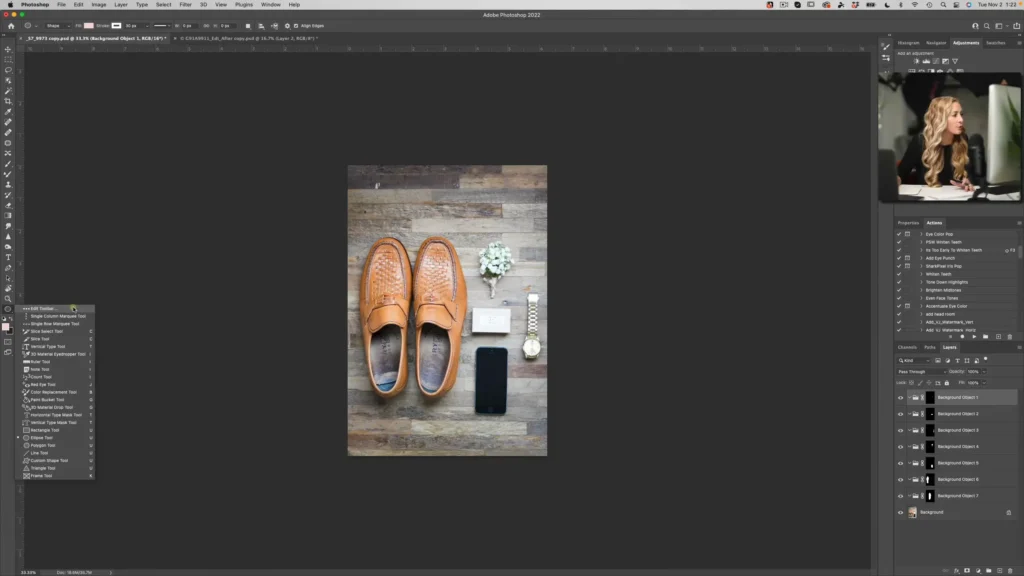The height and width of the screenshot is (576, 1024).
Task: Open the Shape tool mode dropdown
Action: click(x=57, y=26)
